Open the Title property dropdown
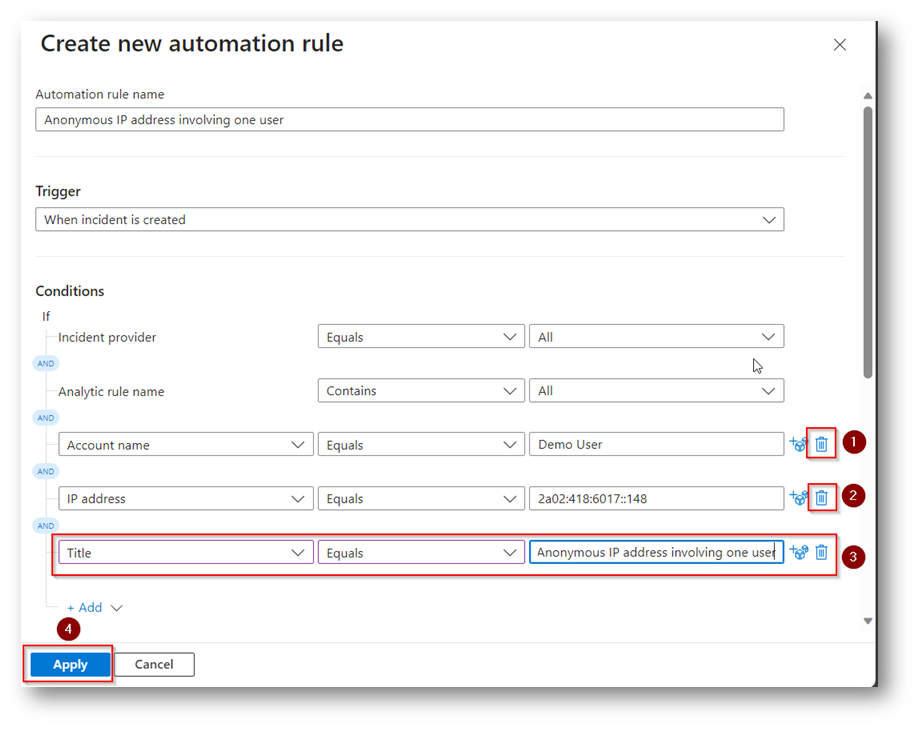 tap(186, 552)
